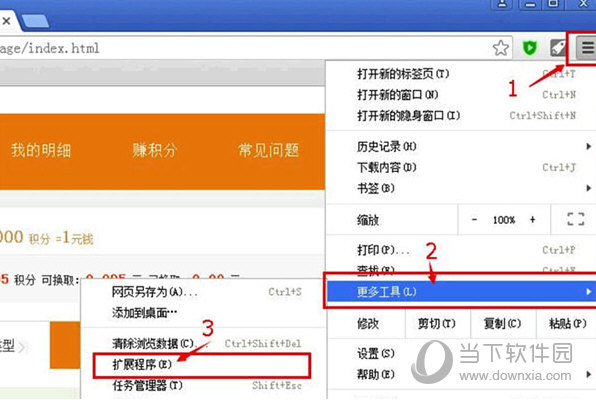
Task: Expand the 帮助(E) submenu
Action: coord(461,375)
